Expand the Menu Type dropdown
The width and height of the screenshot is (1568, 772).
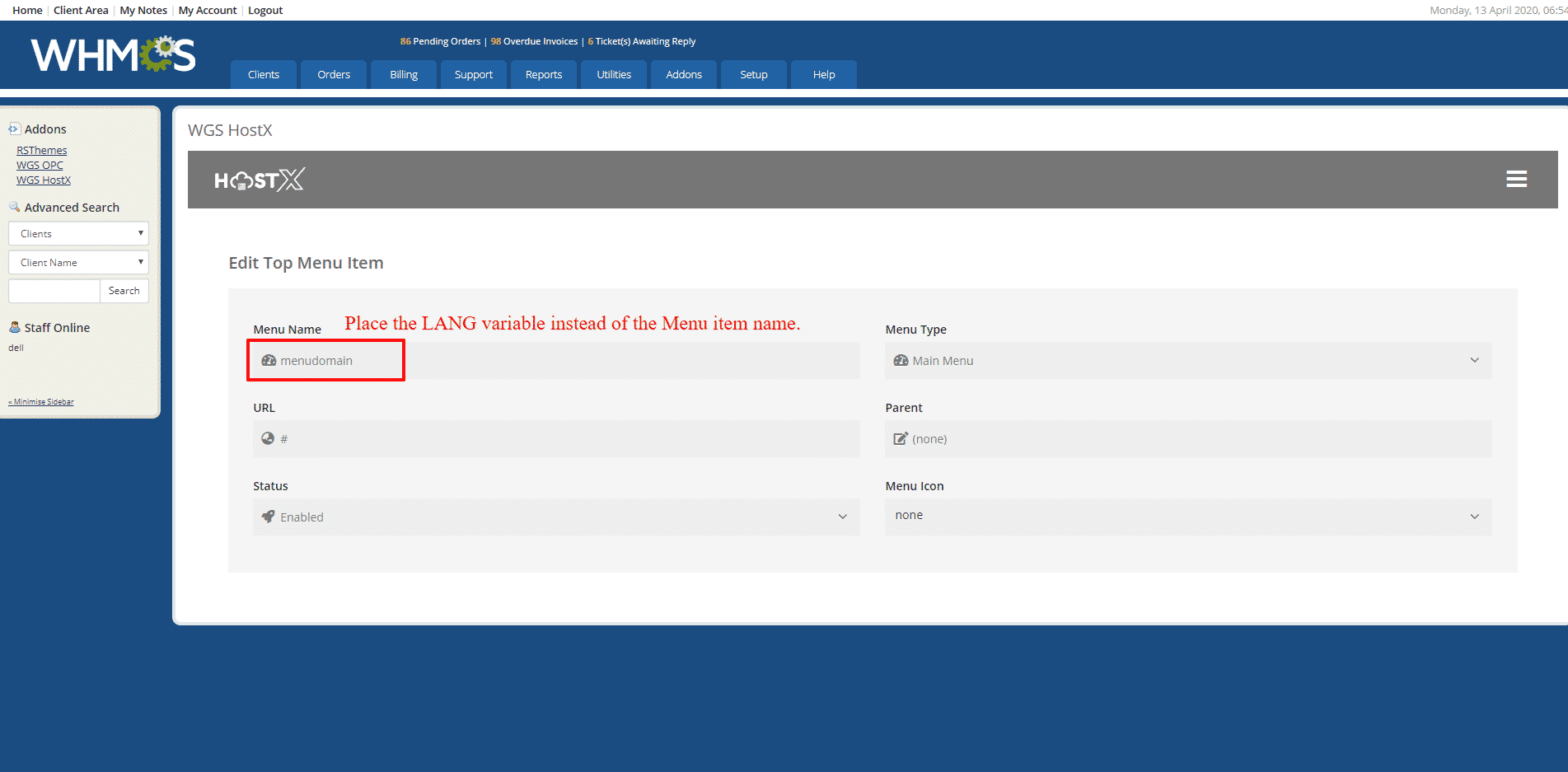(1187, 361)
